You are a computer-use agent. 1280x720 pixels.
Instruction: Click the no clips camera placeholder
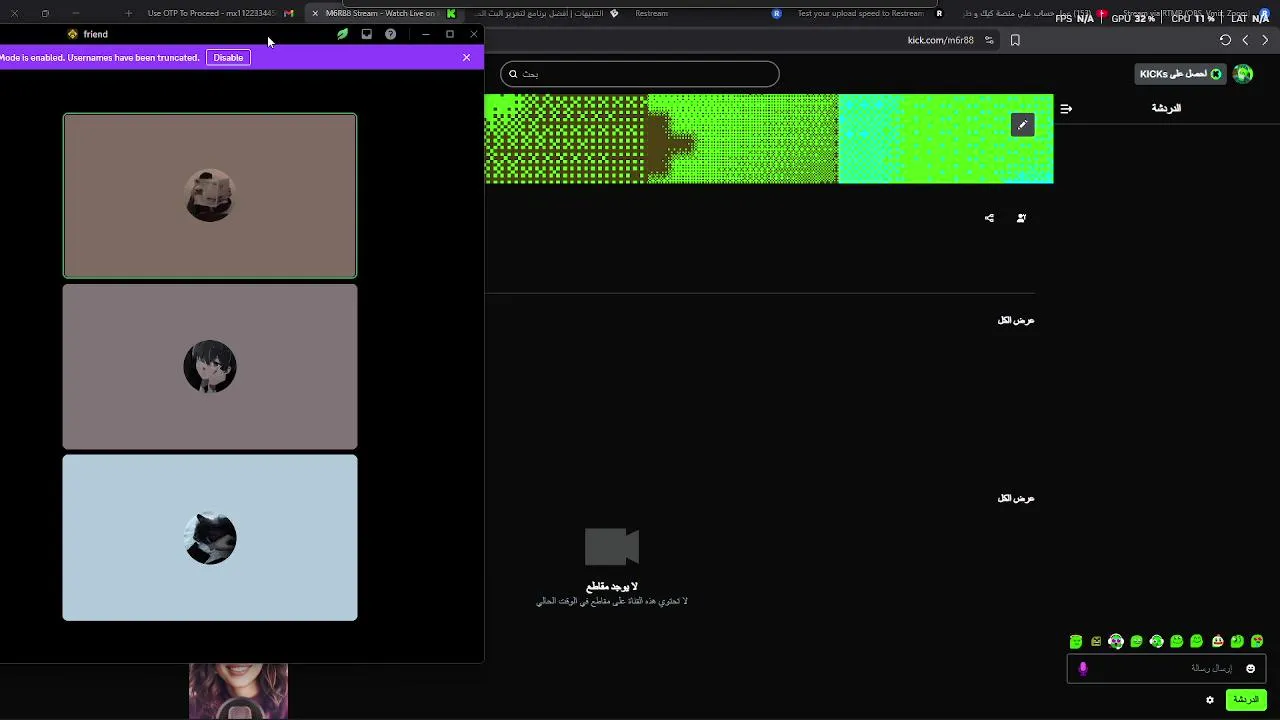pyautogui.click(x=612, y=547)
